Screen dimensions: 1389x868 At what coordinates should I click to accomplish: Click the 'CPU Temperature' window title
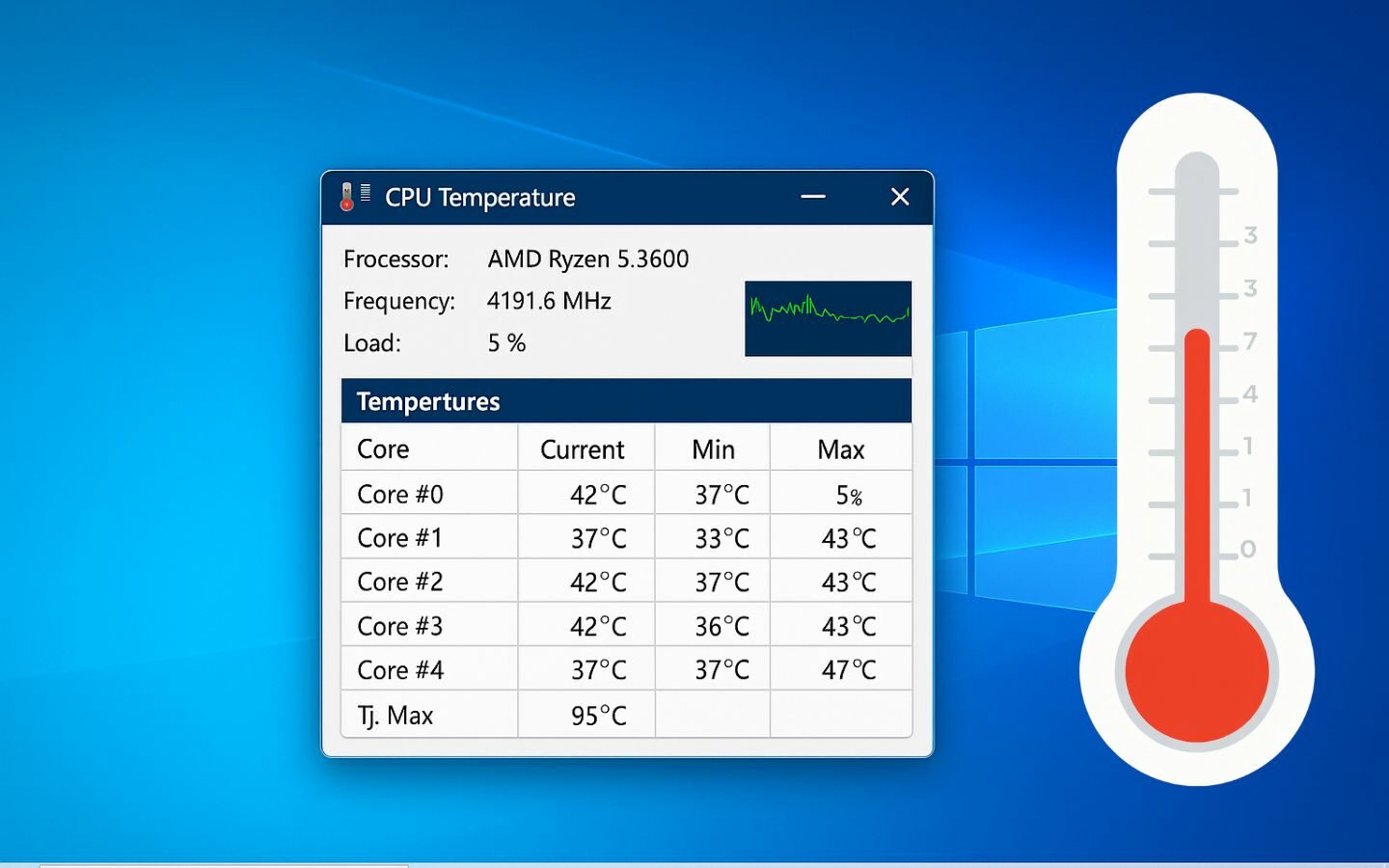479,198
